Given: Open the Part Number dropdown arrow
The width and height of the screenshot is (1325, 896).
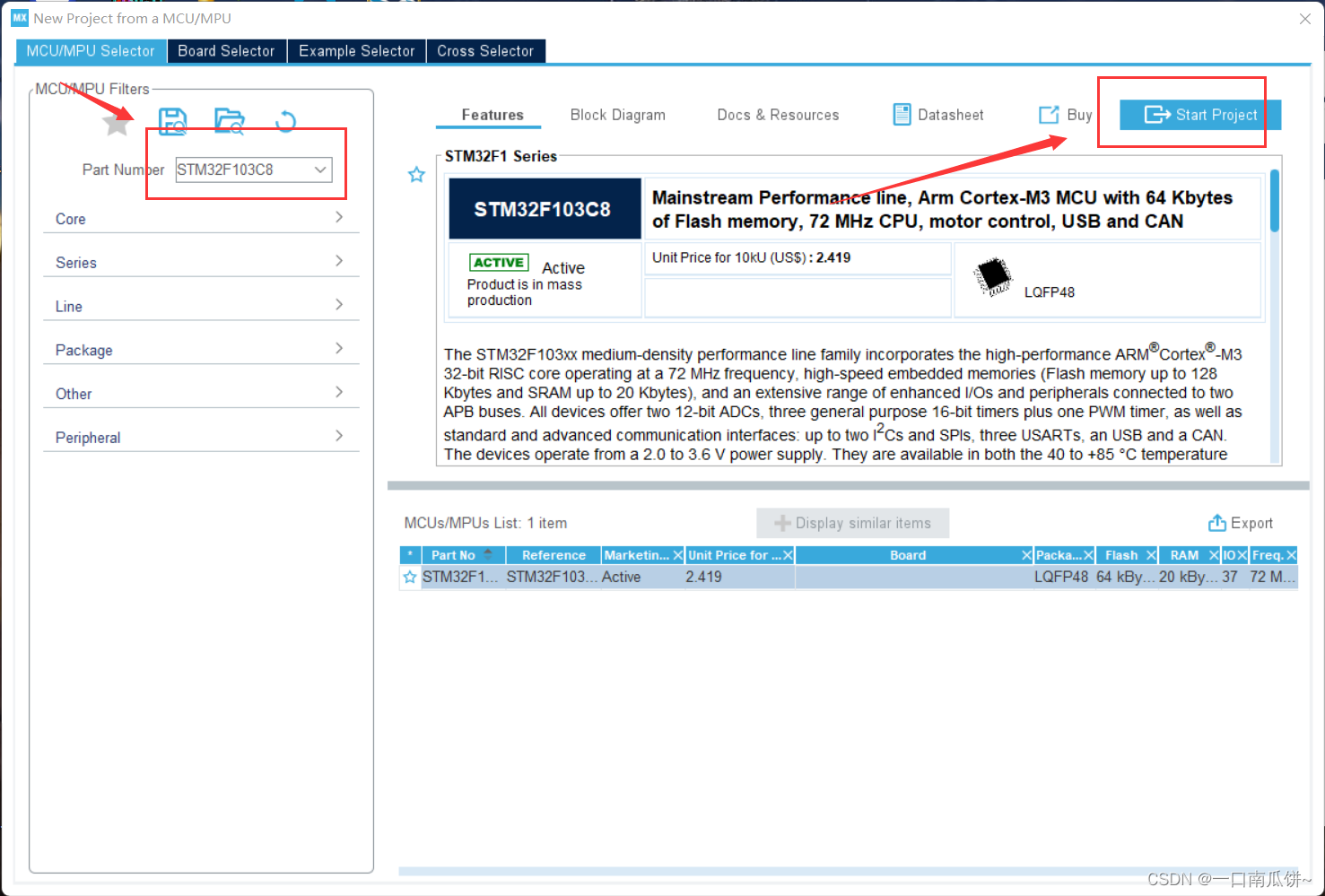Looking at the screenshot, I should coord(320,170).
